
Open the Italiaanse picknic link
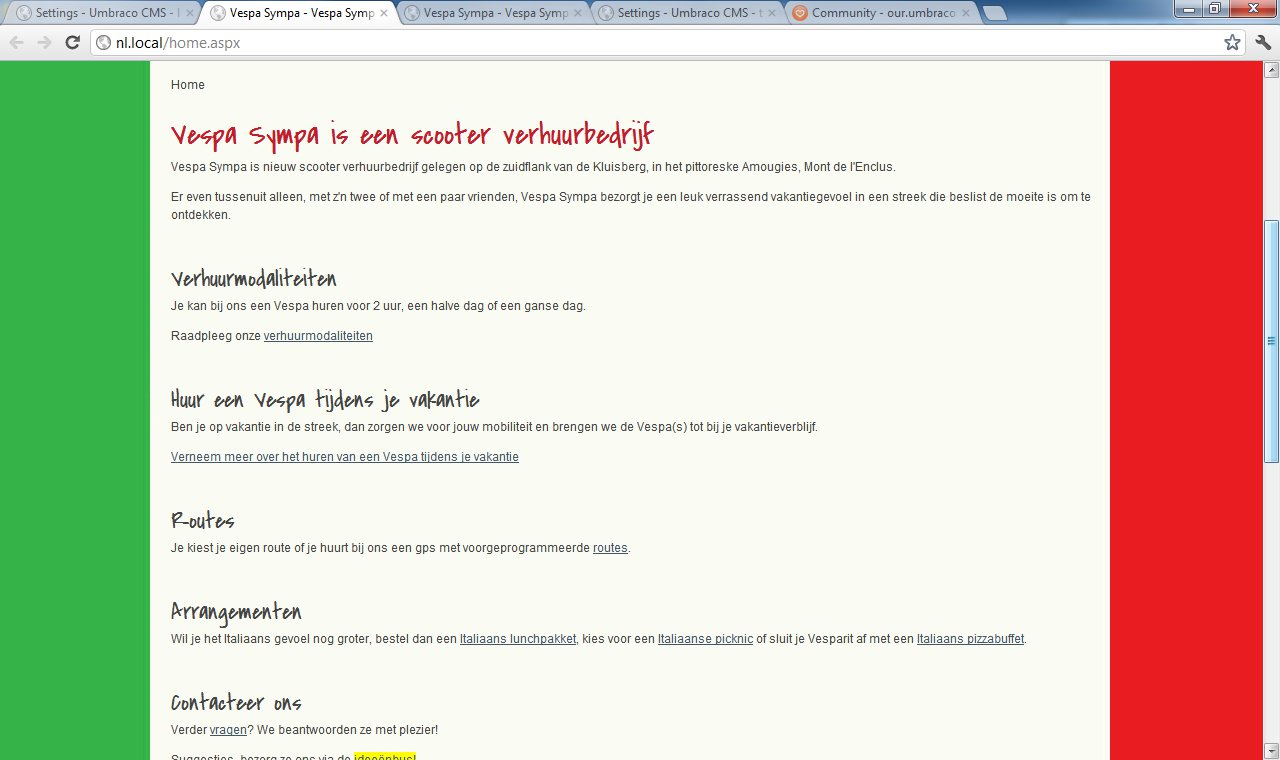pos(705,639)
